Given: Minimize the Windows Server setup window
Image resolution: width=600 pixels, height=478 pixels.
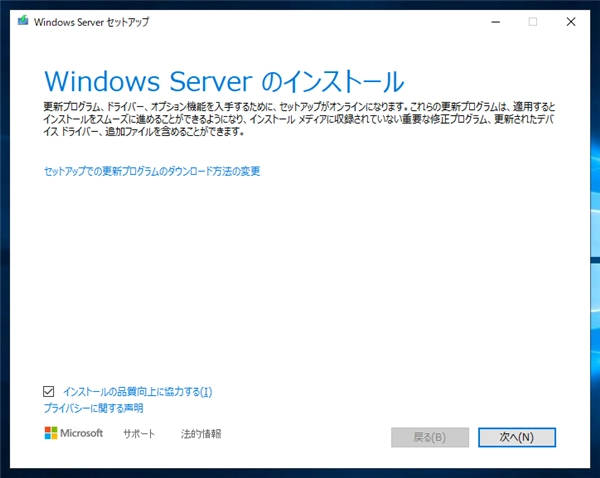Looking at the screenshot, I should click(496, 22).
